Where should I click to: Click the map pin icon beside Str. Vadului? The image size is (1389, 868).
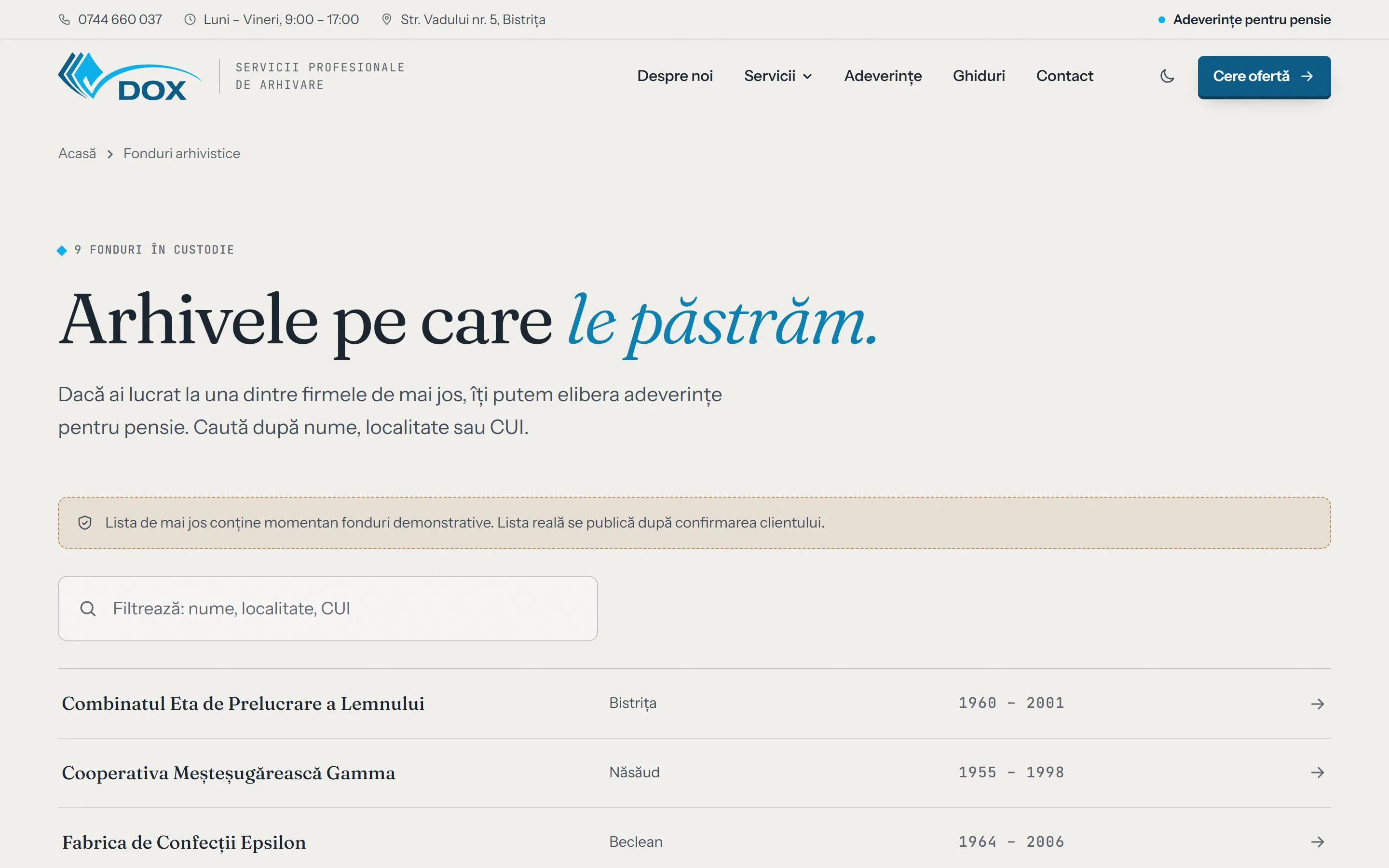(387, 19)
